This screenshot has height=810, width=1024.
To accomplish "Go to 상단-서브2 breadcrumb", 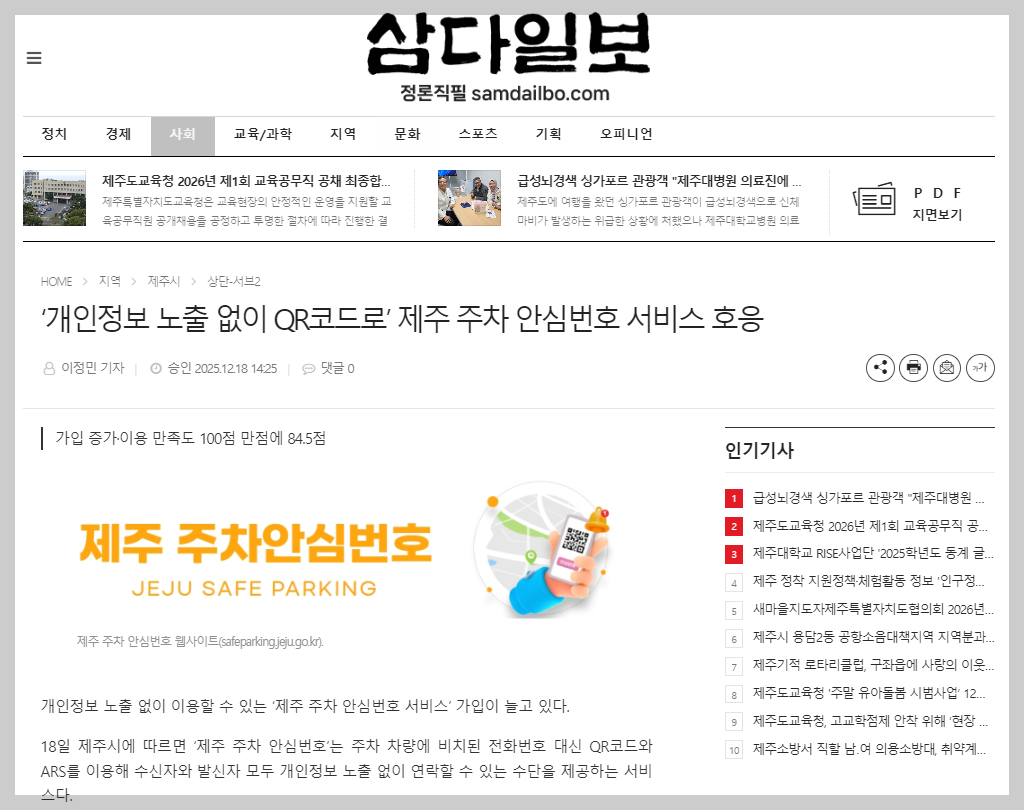I will [234, 282].
